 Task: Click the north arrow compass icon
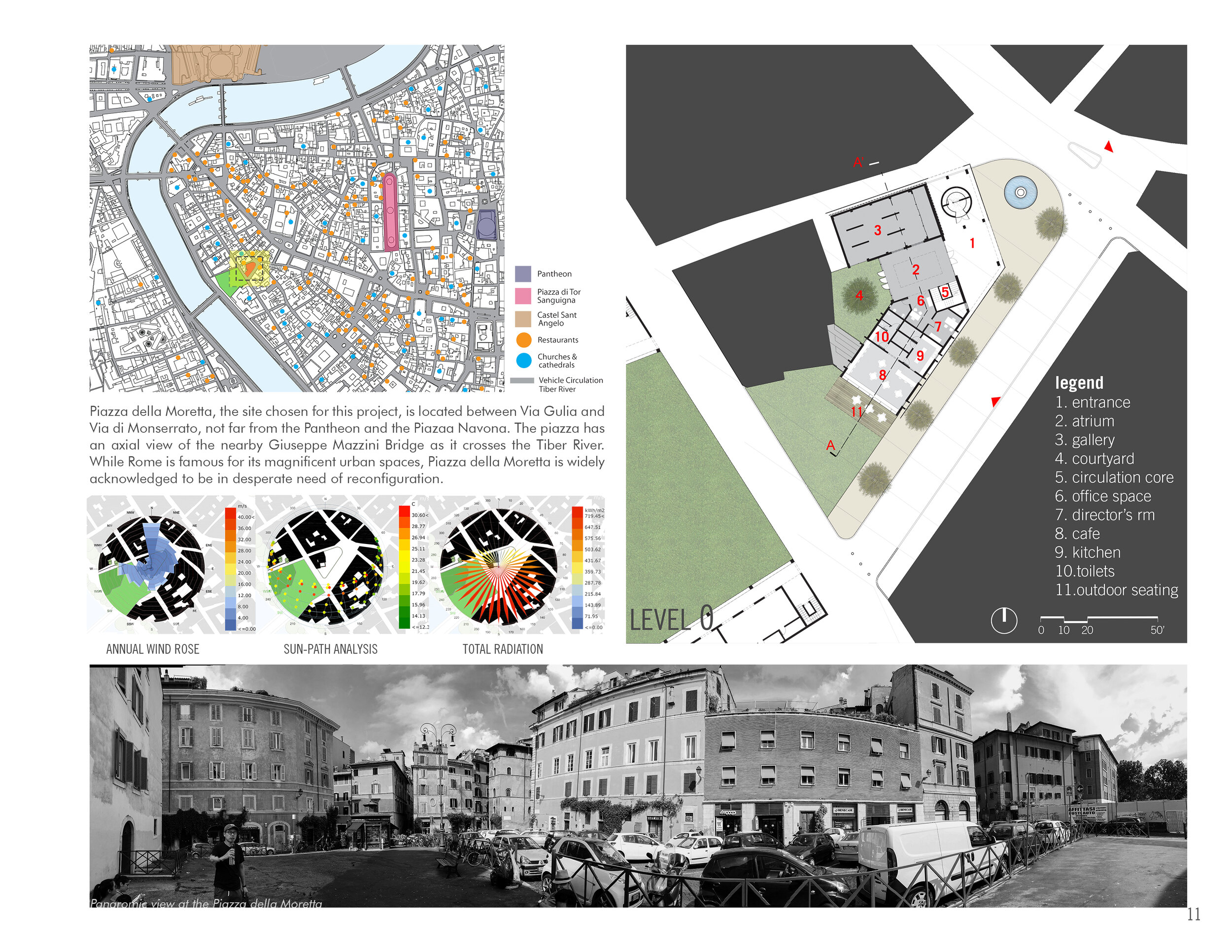1004,620
